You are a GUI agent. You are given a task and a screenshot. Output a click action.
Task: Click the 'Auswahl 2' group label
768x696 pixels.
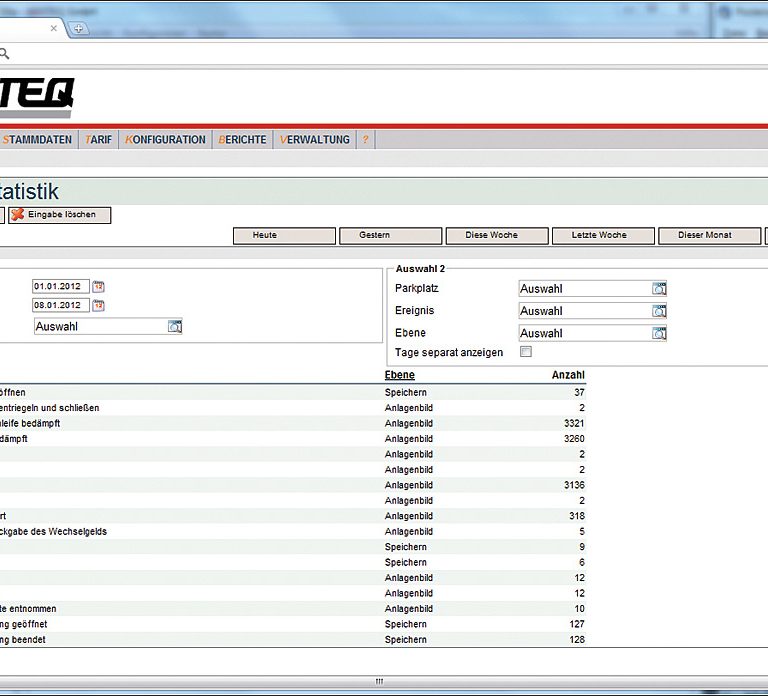420,269
